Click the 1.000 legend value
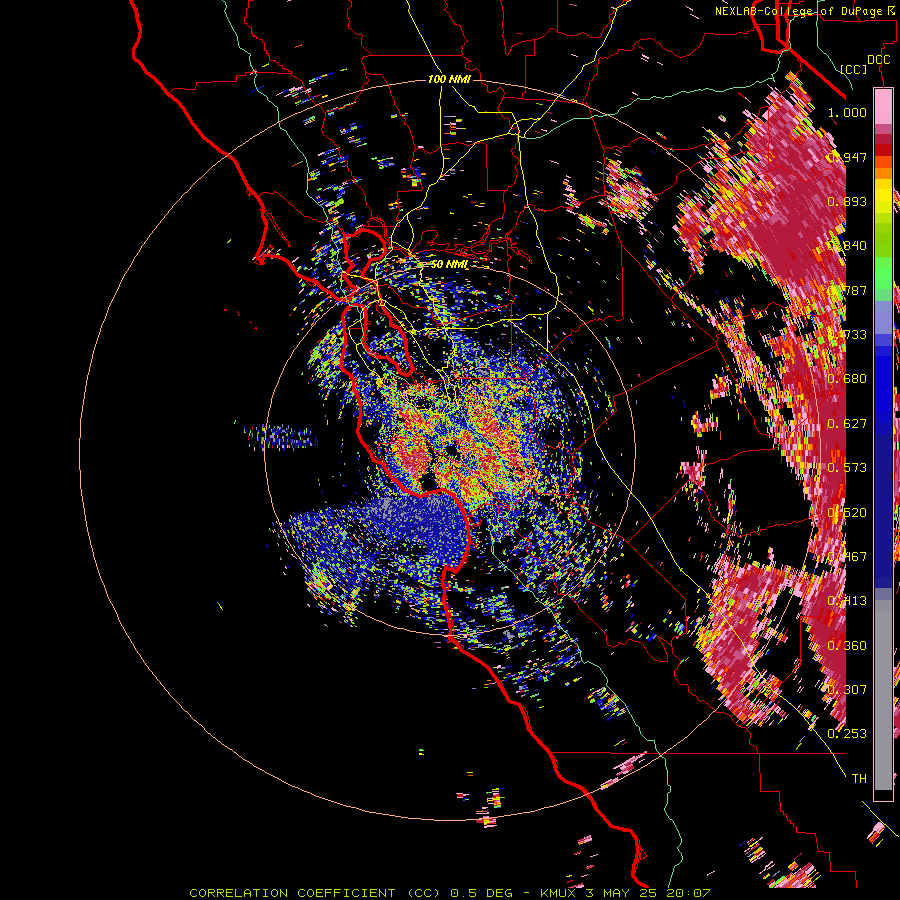900x900 pixels. coord(847,112)
